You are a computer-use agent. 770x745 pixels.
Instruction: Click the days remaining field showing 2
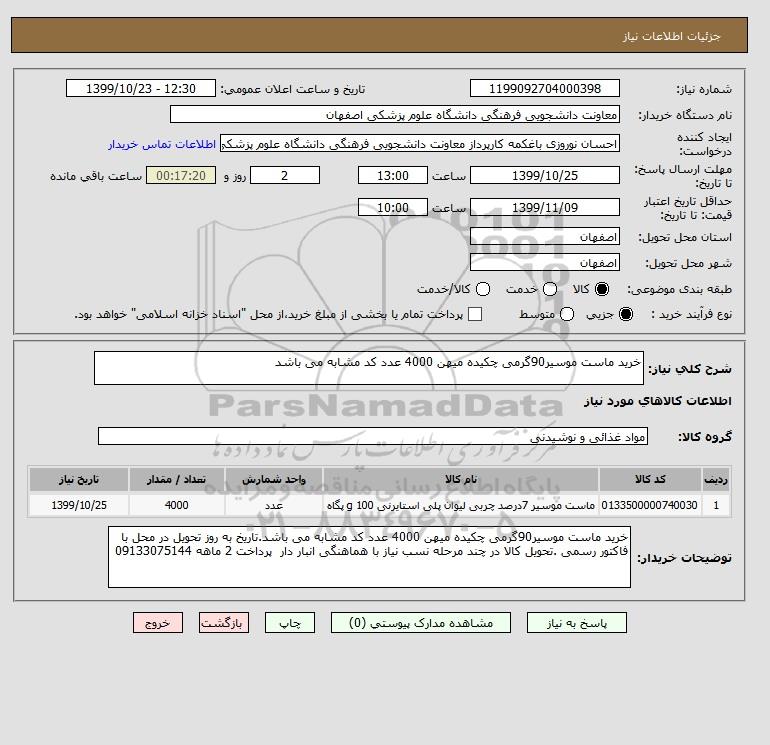click(285, 175)
